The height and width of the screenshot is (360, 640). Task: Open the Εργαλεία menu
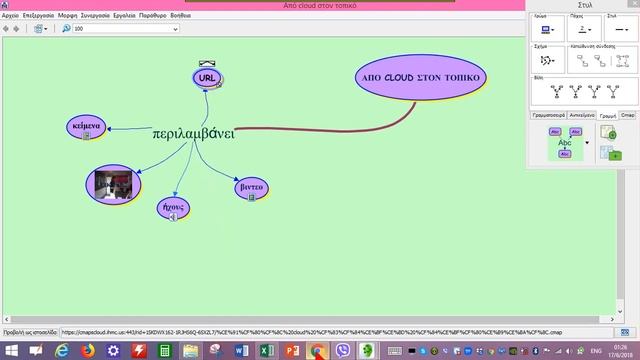[x=124, y=15]
